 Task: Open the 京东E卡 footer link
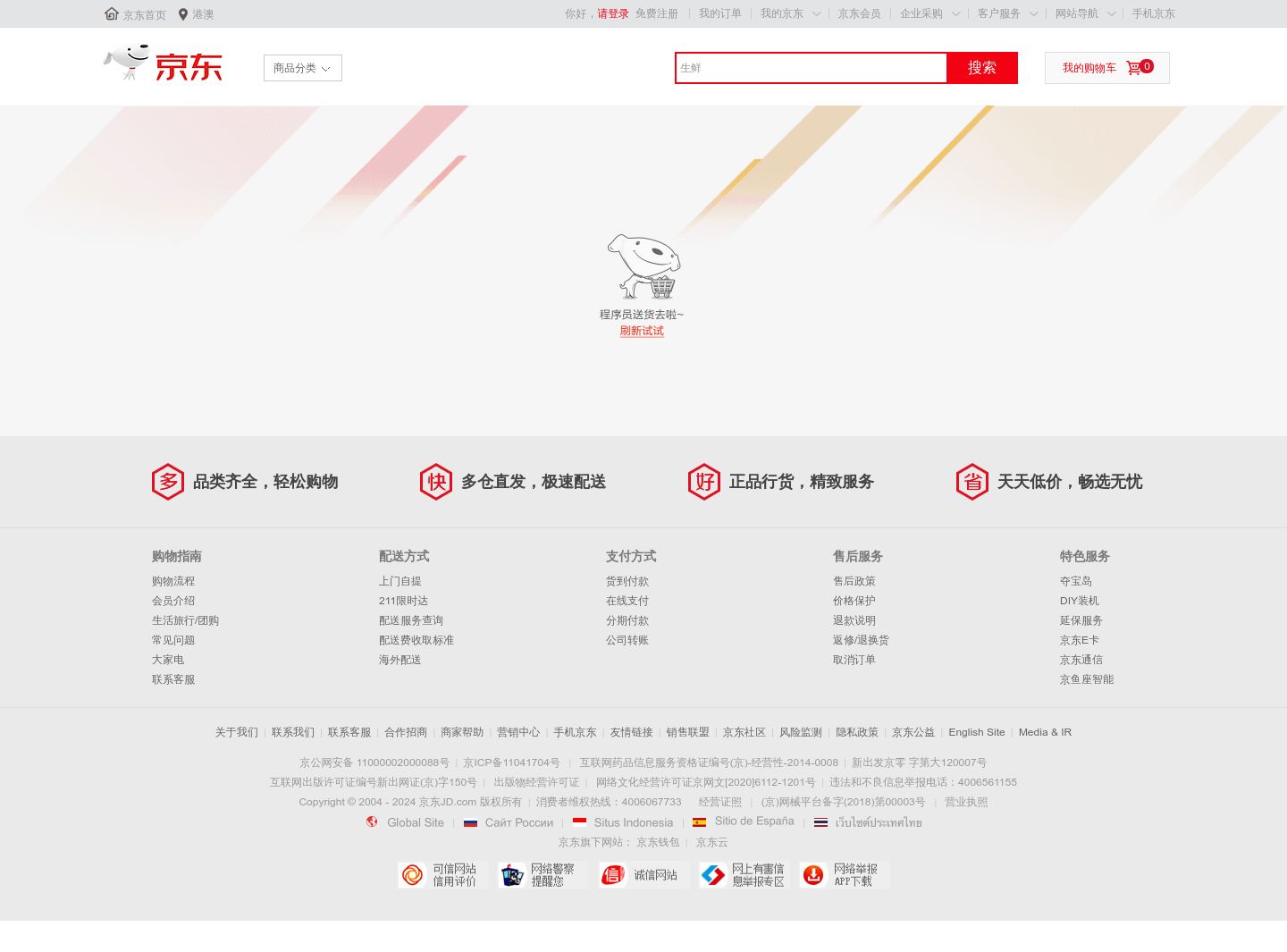tap(1080, 640)
